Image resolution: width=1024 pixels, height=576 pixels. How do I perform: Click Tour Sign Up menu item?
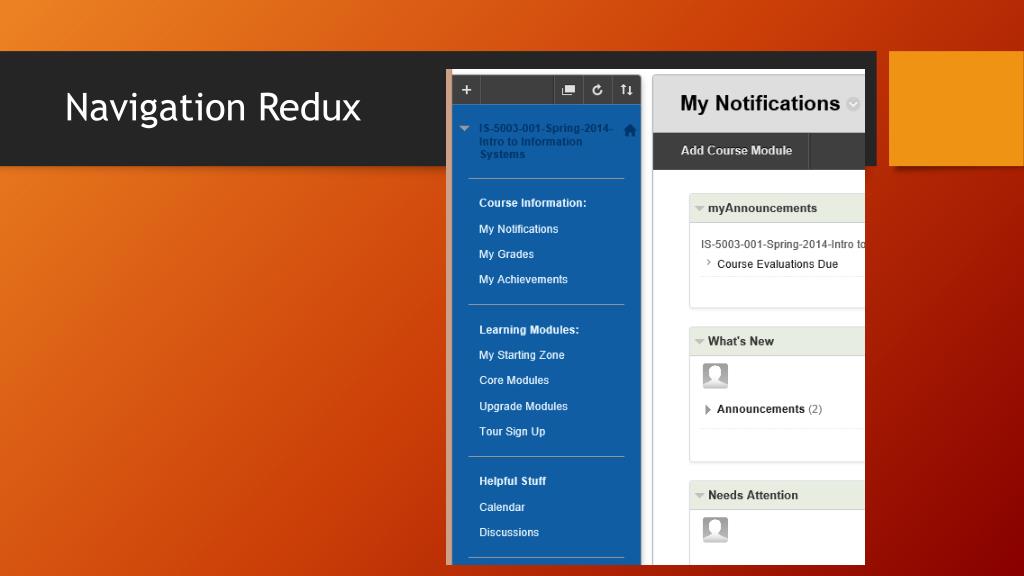coord(512,432)
